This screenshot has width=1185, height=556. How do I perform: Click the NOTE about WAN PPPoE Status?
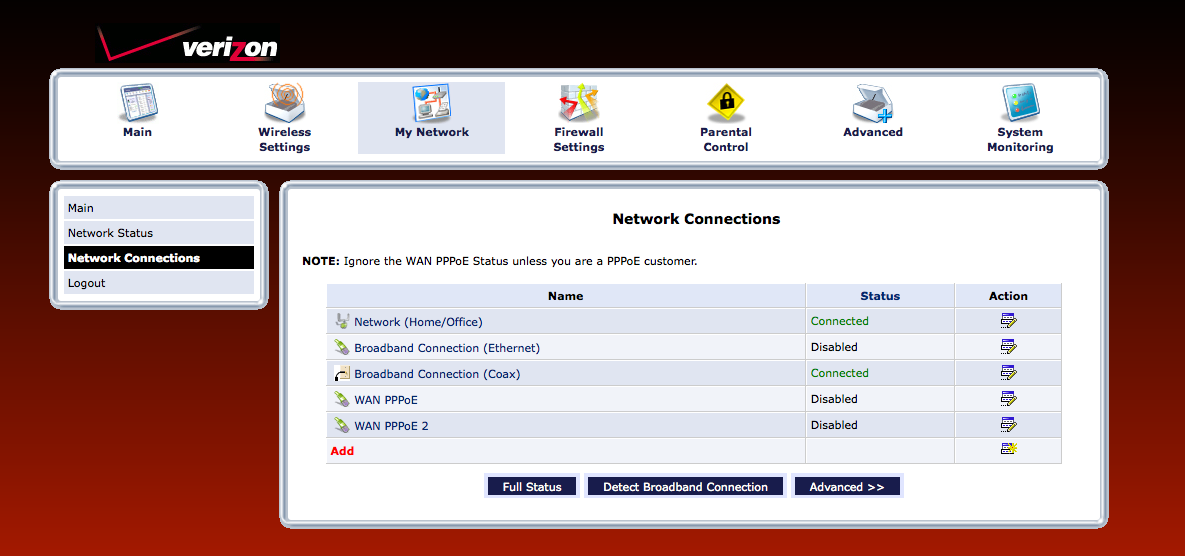pyautogui.click(x=500, y=261)
